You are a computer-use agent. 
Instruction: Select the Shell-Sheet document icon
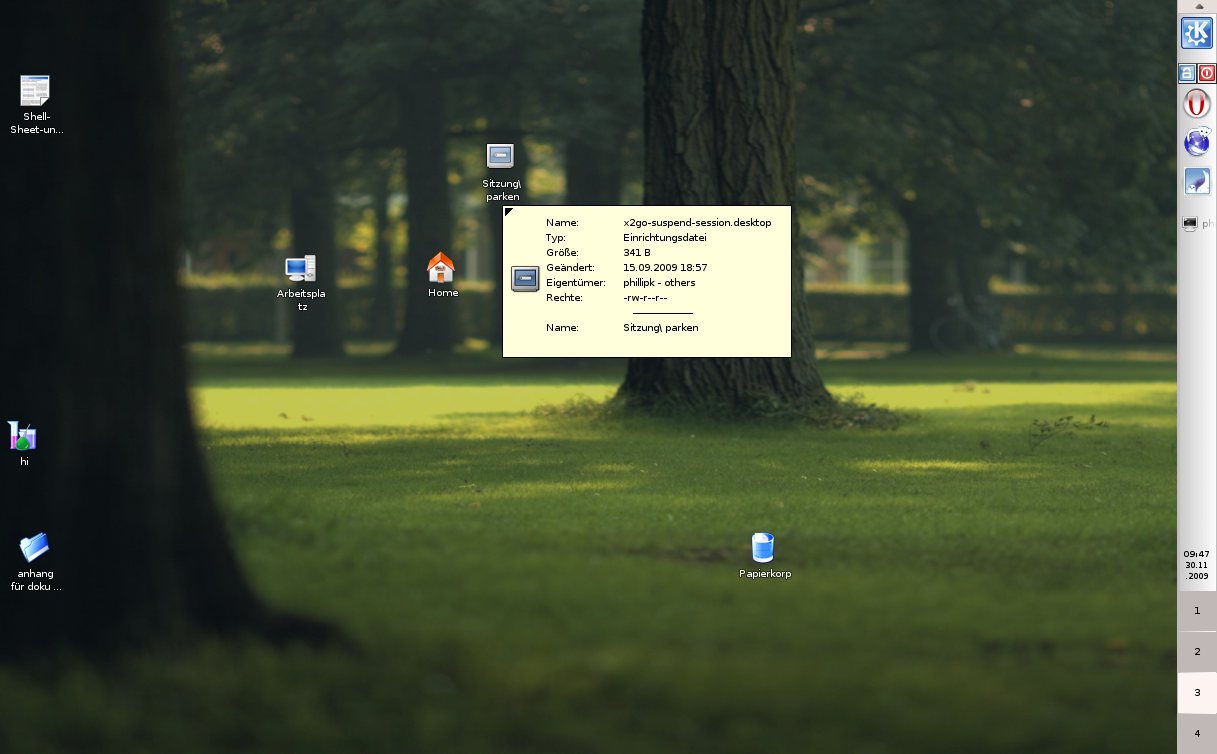point(35,91)
